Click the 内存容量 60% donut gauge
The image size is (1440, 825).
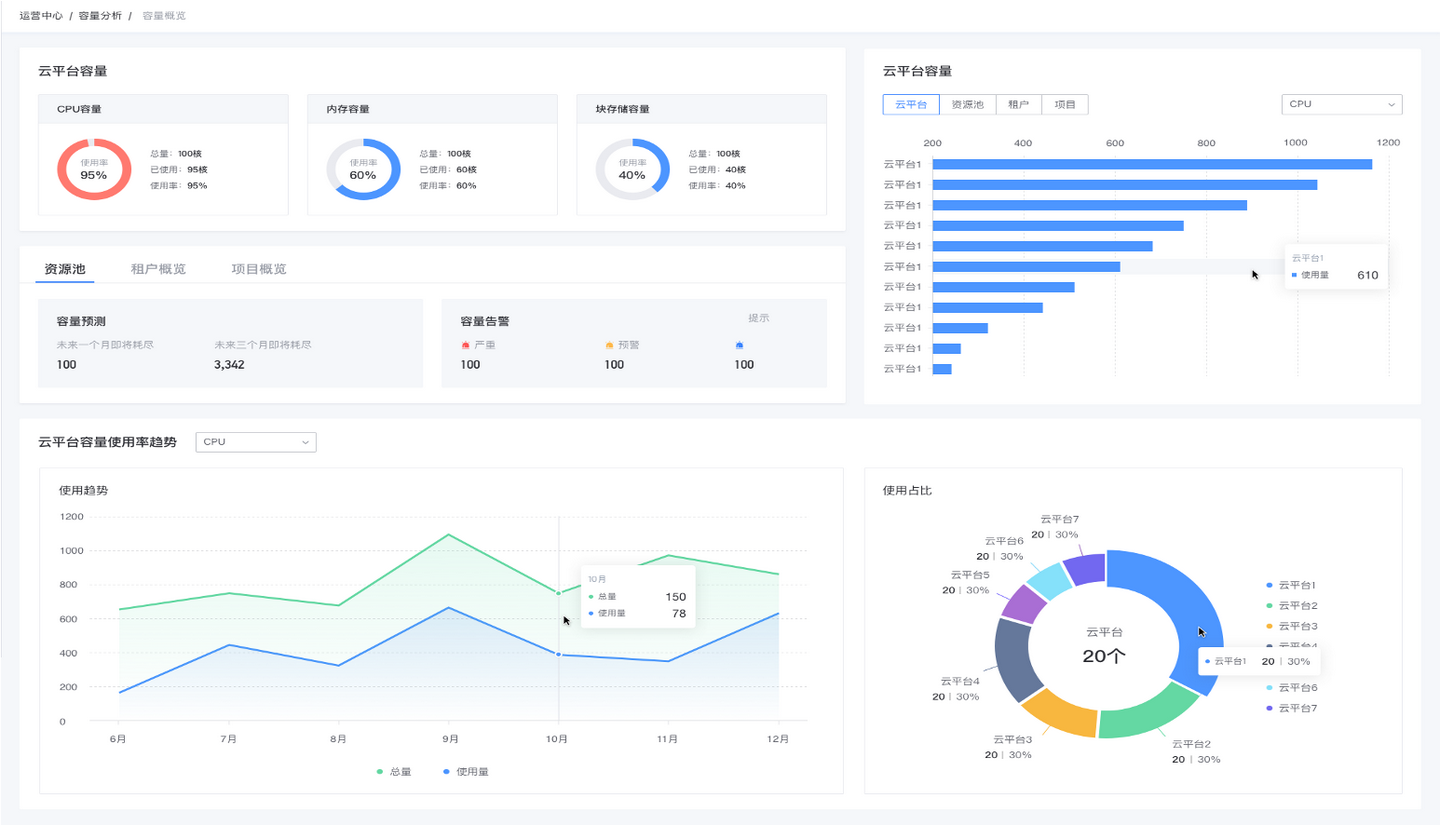(363, 169)
